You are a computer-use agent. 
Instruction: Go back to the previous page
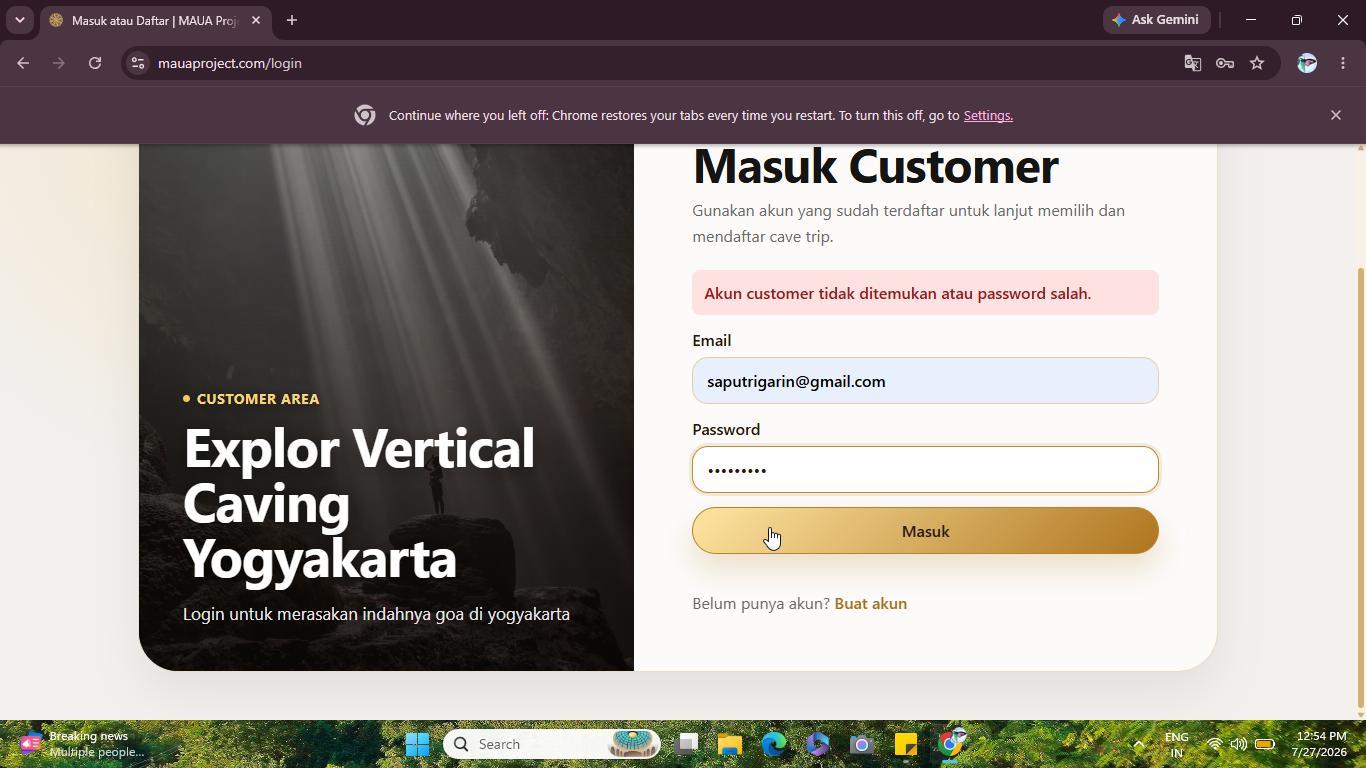23,63
